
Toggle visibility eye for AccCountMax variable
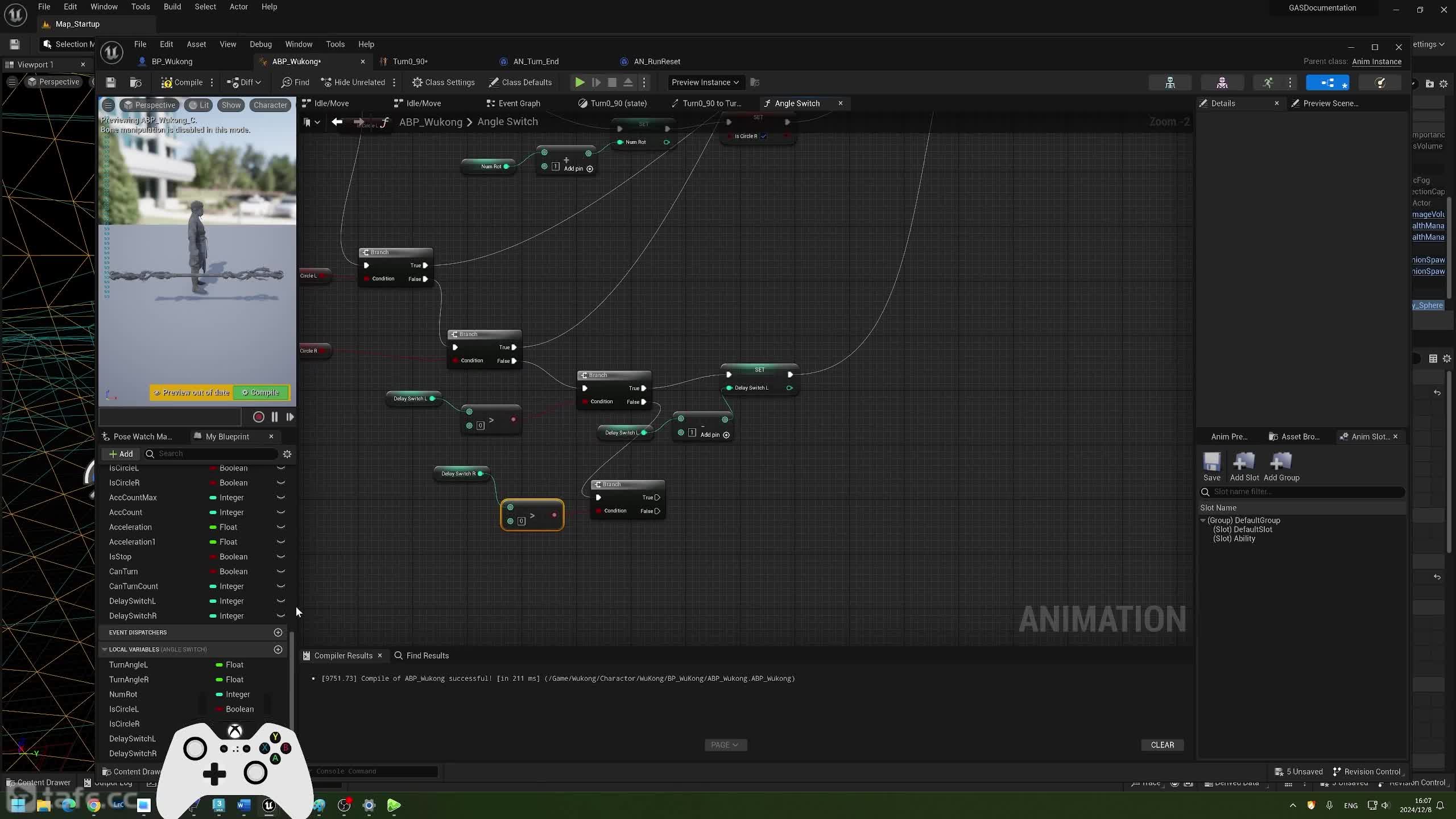point(281,498)
